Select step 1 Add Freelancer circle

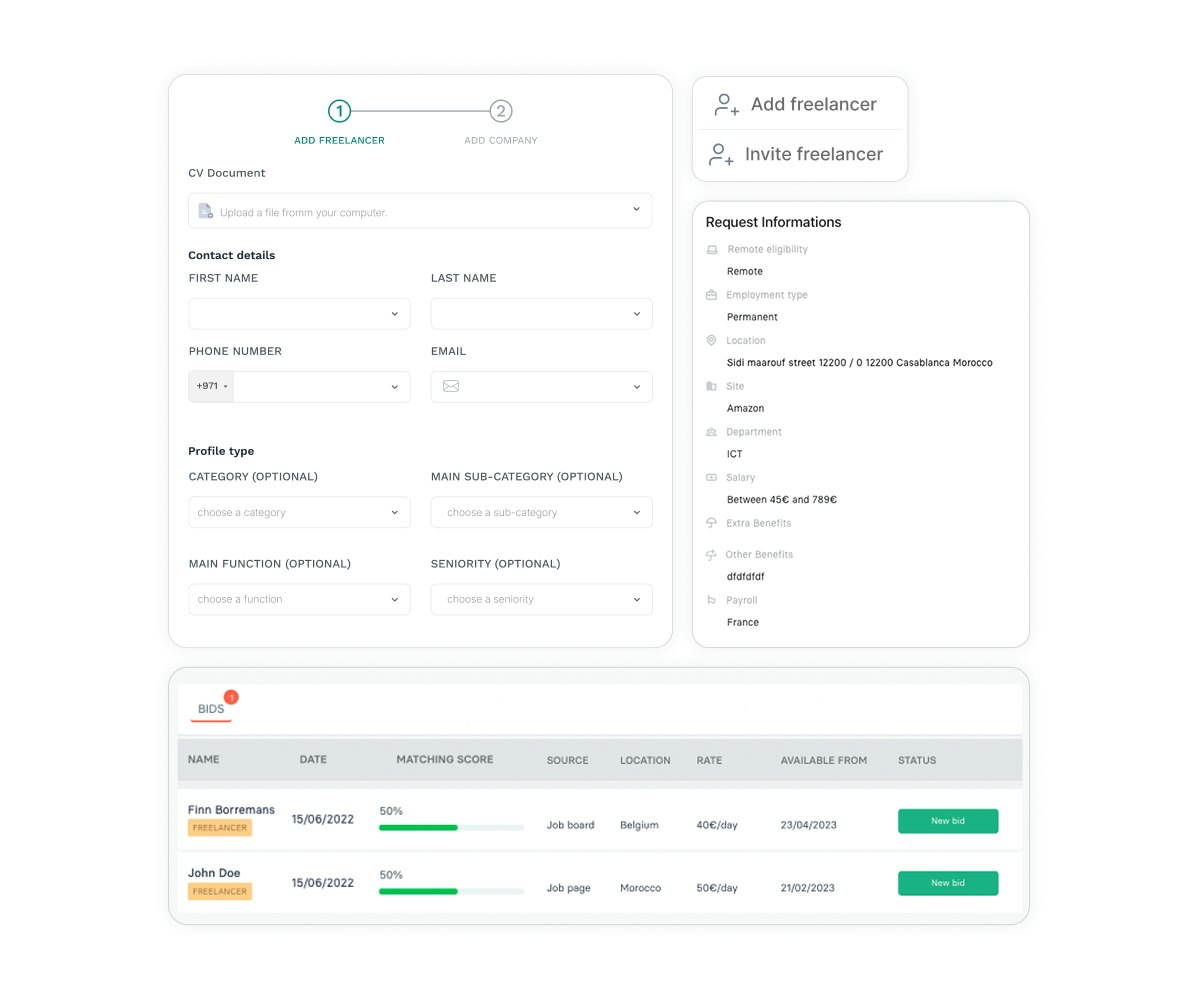[x=340, y=111]
